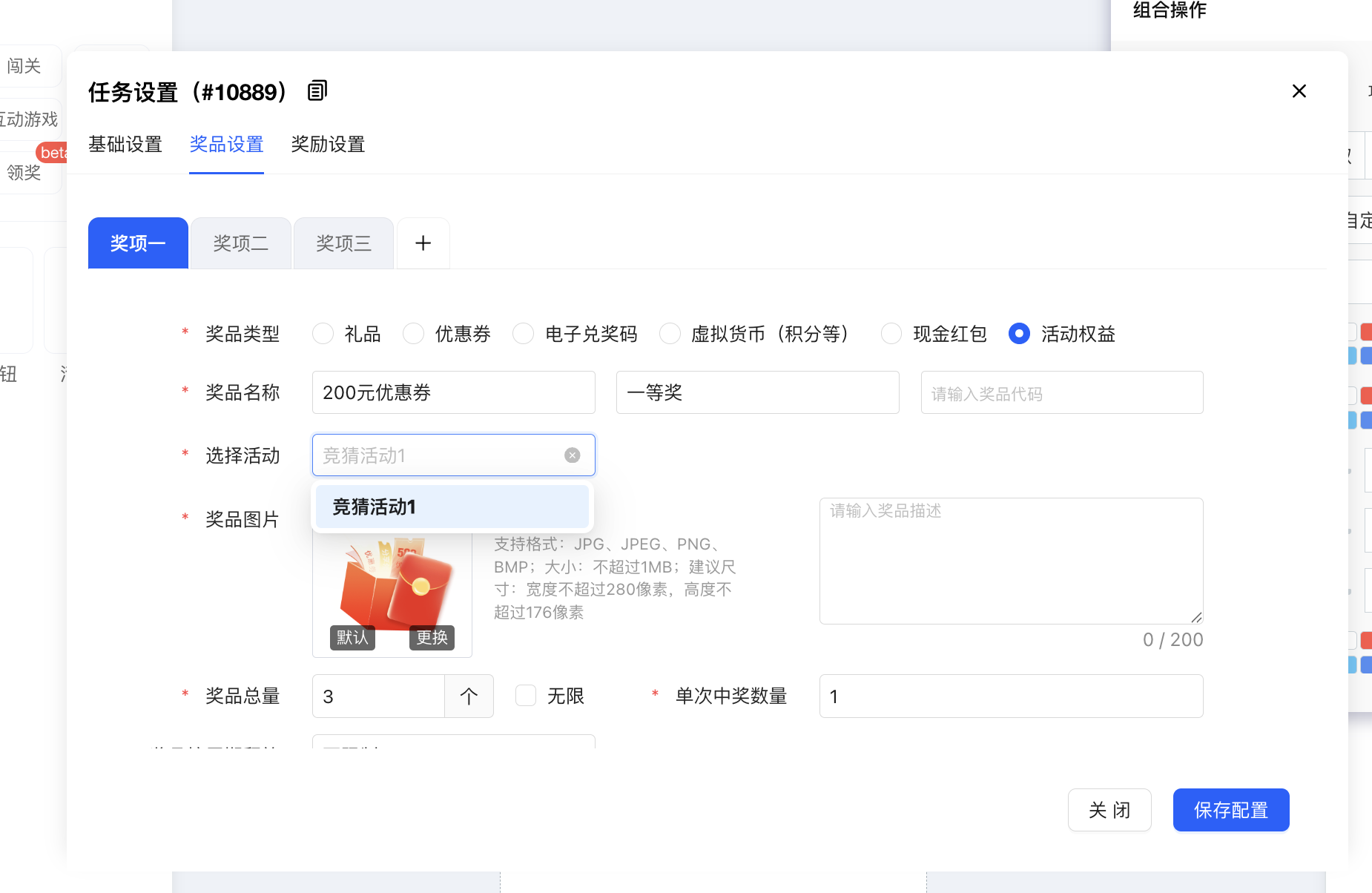Switch to the 奖励设置 tab
This screenshot has width=1372, height=893.
click(x=328, y=145)
